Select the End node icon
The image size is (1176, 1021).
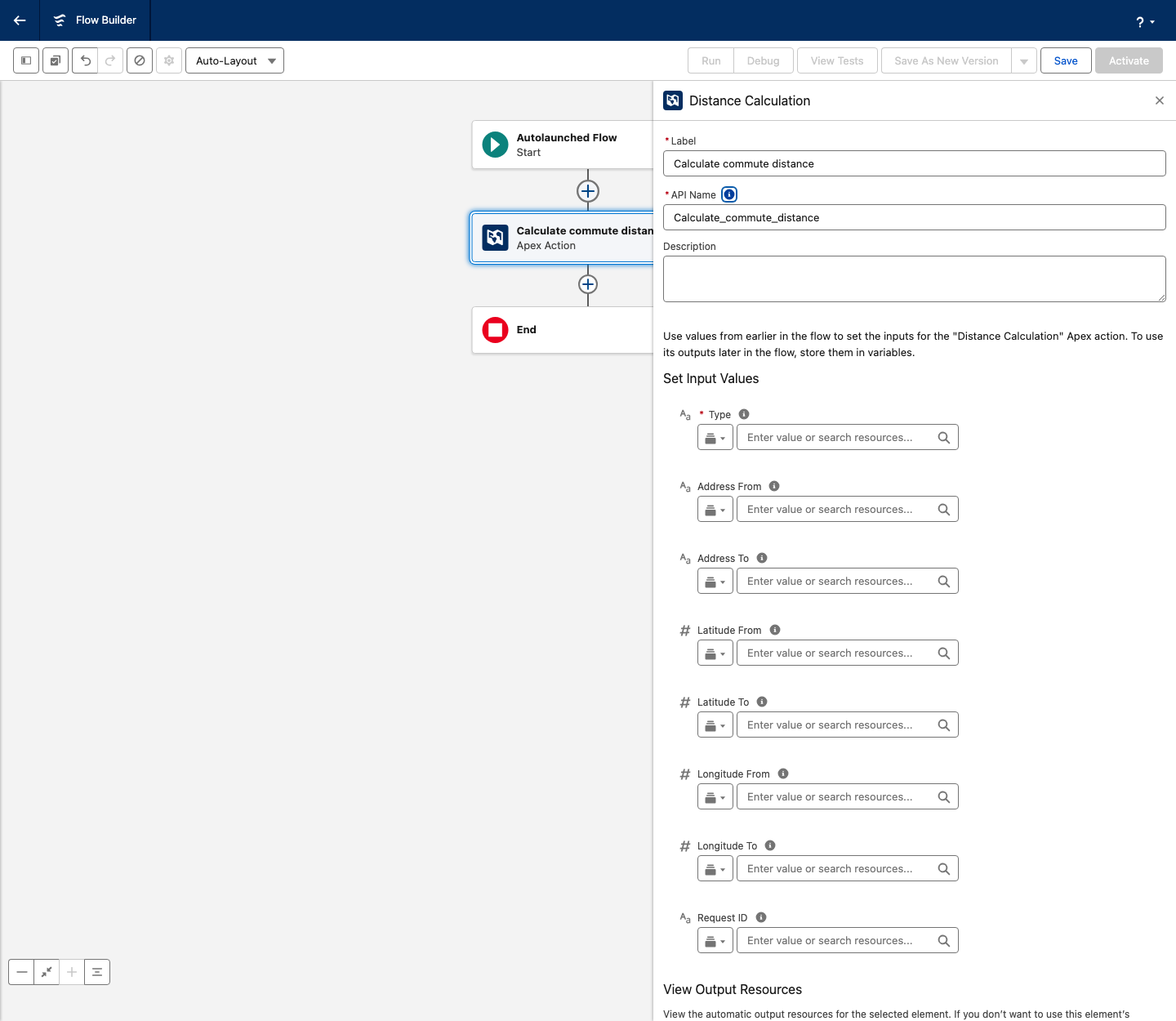pyautogui.click(x=495, y=330)
